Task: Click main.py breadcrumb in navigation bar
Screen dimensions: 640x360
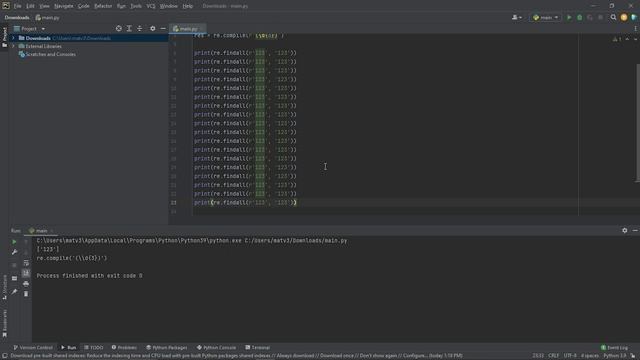Action: [47, 18]
